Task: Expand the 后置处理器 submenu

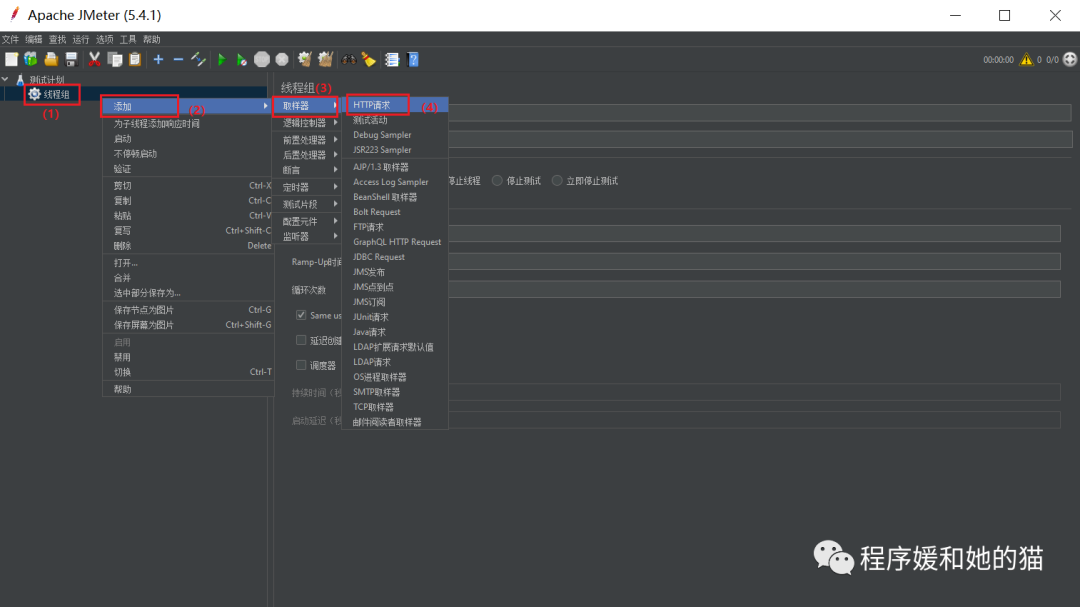Action: click(308, 155)
